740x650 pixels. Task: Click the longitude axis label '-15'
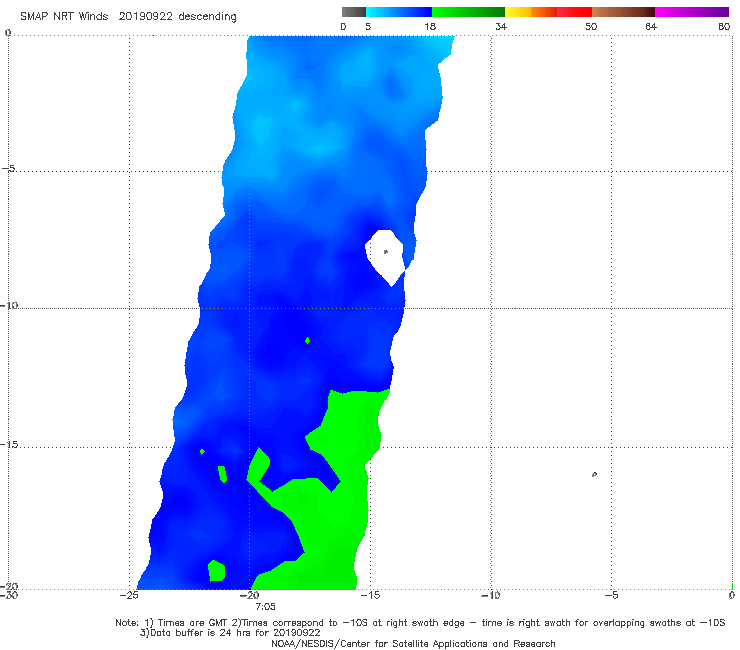coord(370,595)
